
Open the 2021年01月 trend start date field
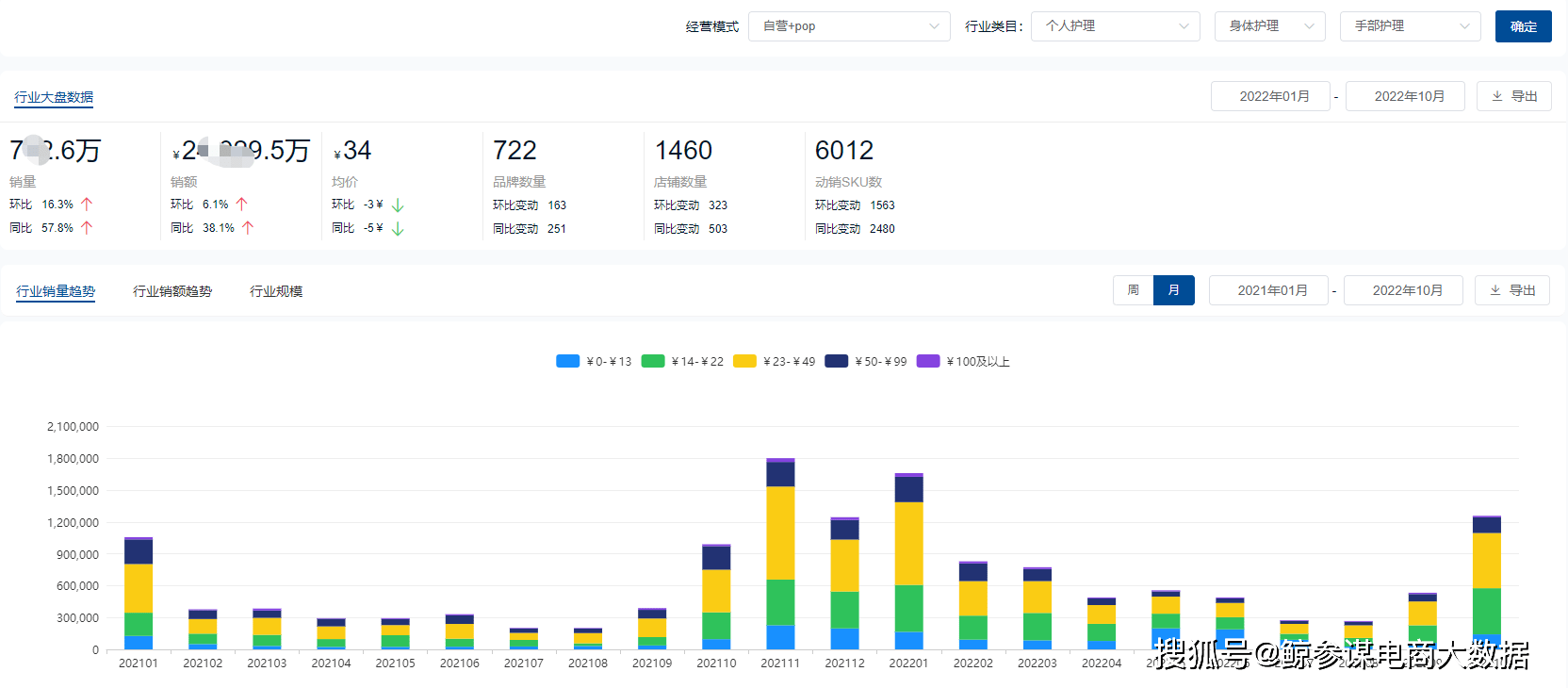[1268, 290]
